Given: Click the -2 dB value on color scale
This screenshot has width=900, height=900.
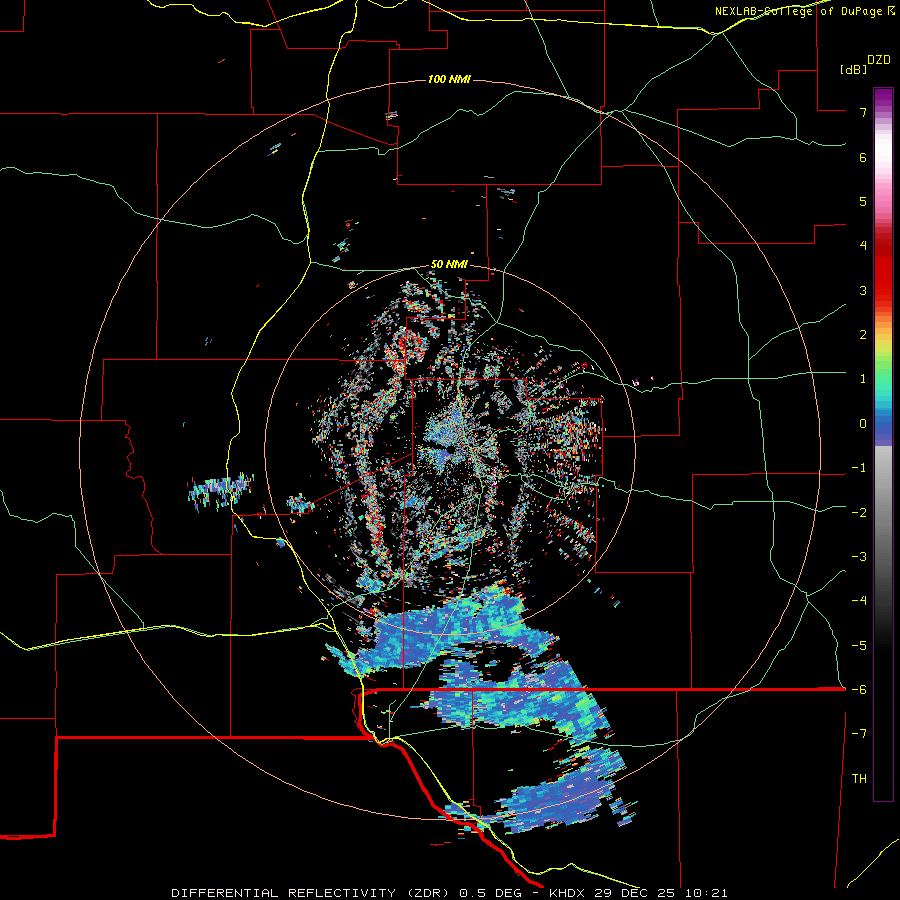Looking at the screenshot, I should tap(859, 513).
